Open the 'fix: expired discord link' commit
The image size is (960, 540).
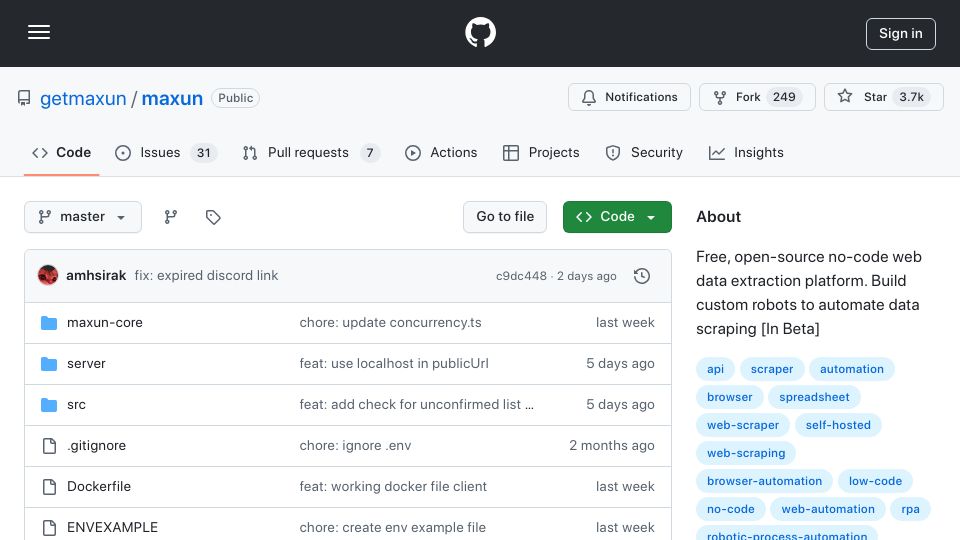pos(206,276)
